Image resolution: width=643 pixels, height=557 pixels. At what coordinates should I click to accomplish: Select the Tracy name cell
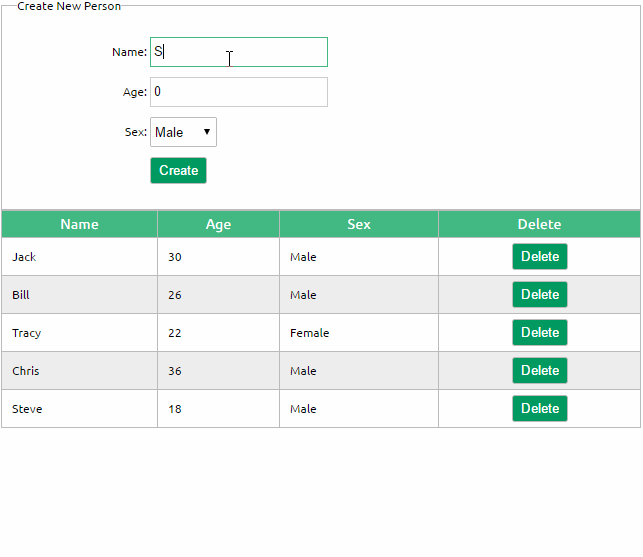coord(80,333)
